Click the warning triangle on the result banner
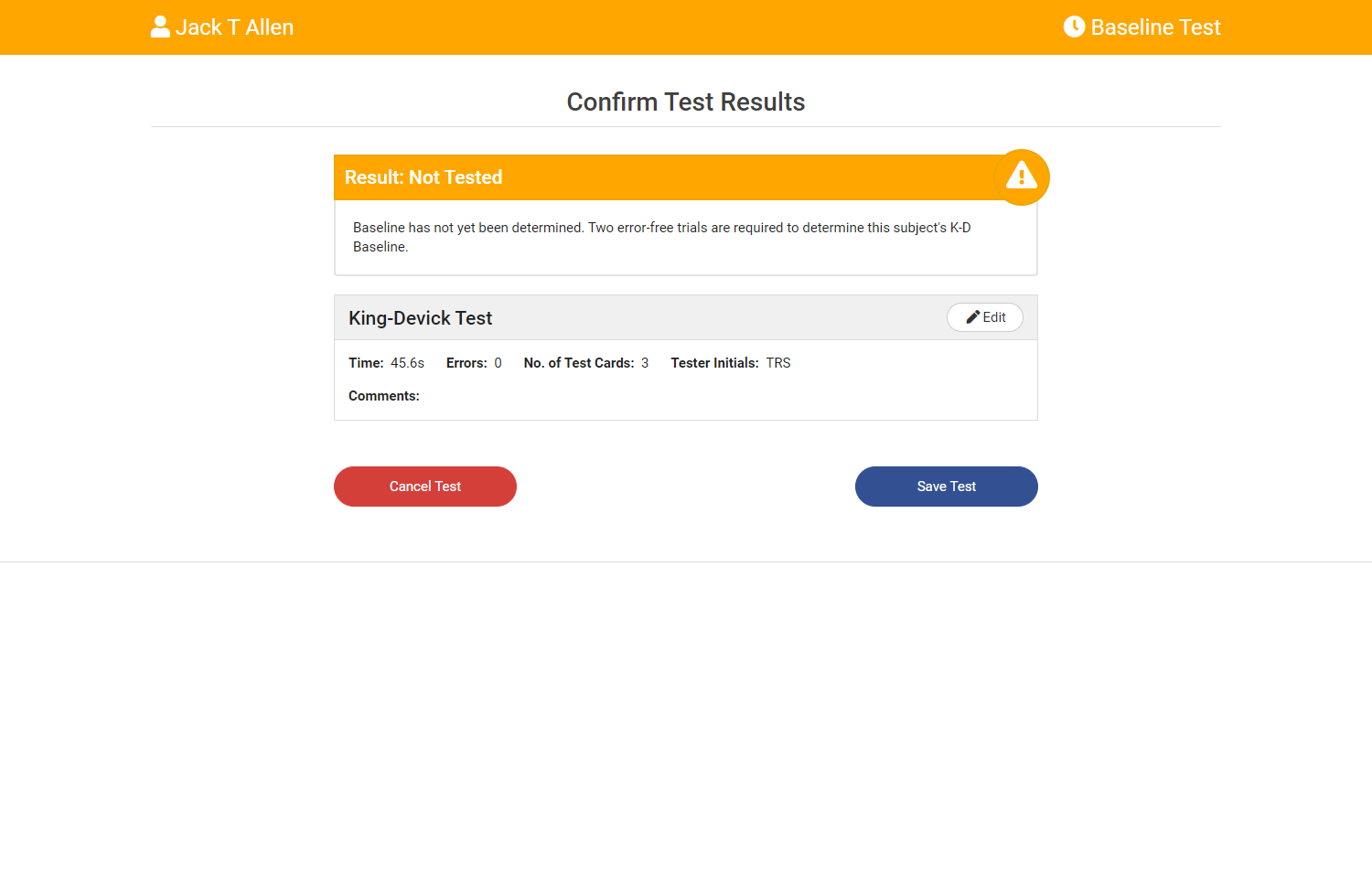1372x877 pixels. point(1021,176)
